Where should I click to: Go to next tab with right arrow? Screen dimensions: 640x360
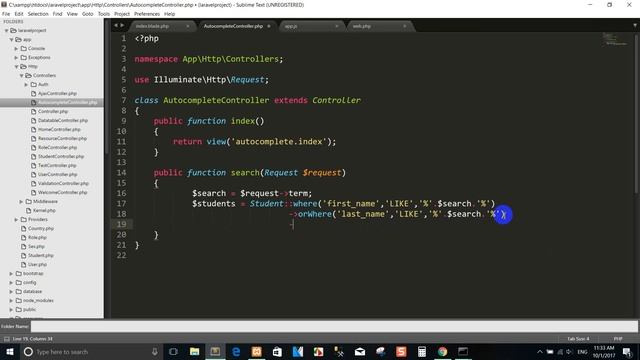point(122,25)
